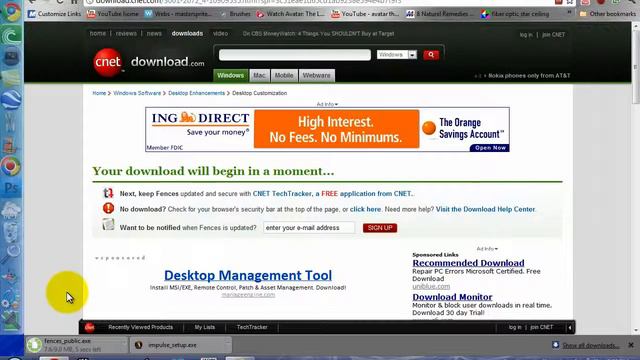Viewport: 640px width, 360px height.
Task: Open TechTracker in bottom bar
Action: coord(252,327)
